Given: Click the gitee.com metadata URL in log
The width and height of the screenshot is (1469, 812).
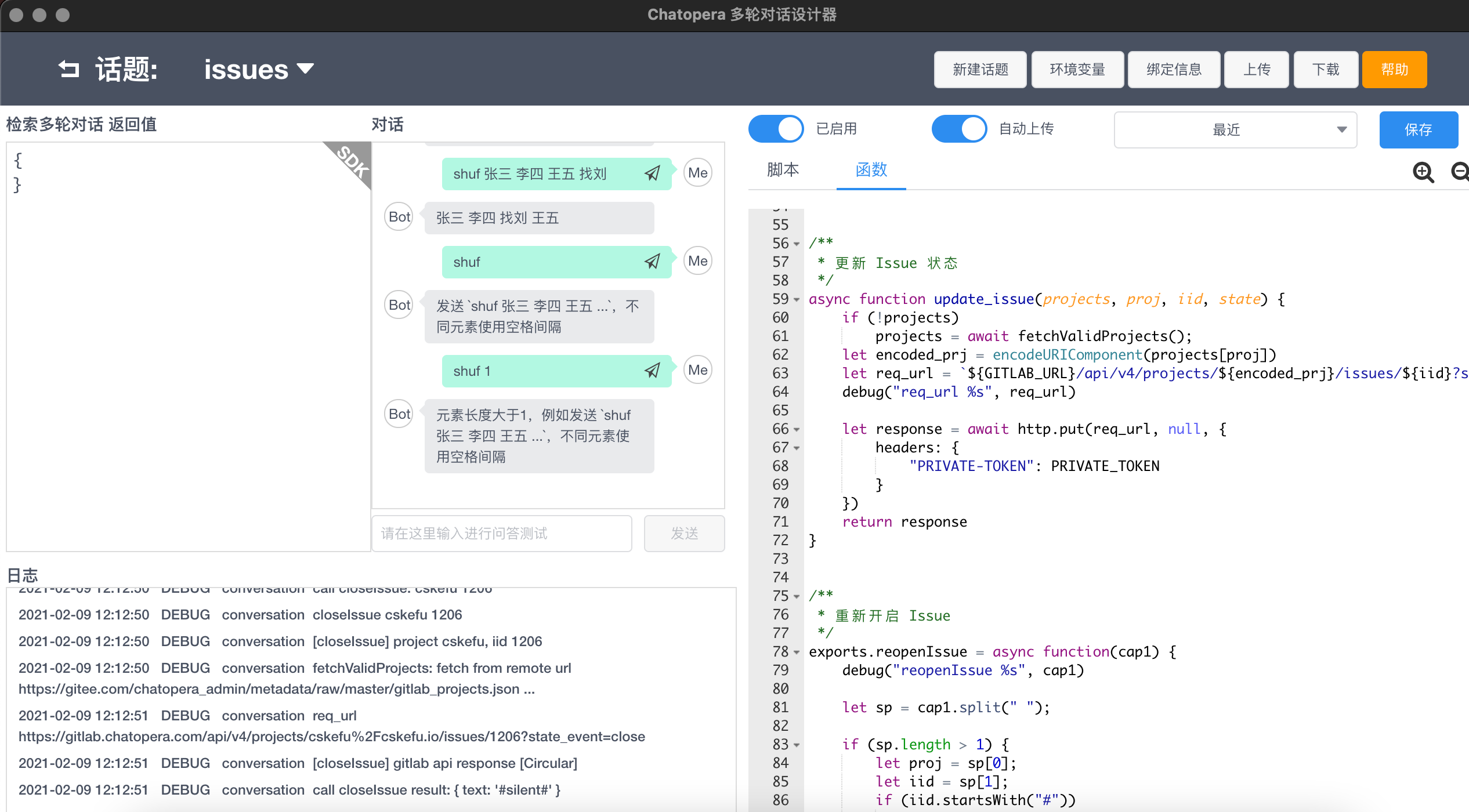Looking at the screenshot, I should (x=269, y=689).
